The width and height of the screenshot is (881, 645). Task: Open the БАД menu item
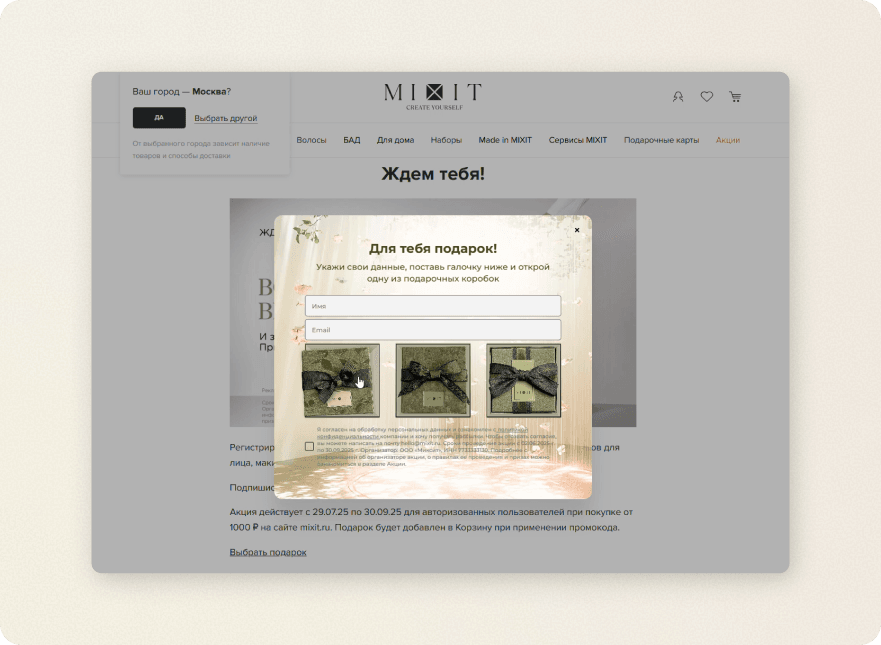pos(352,140)
